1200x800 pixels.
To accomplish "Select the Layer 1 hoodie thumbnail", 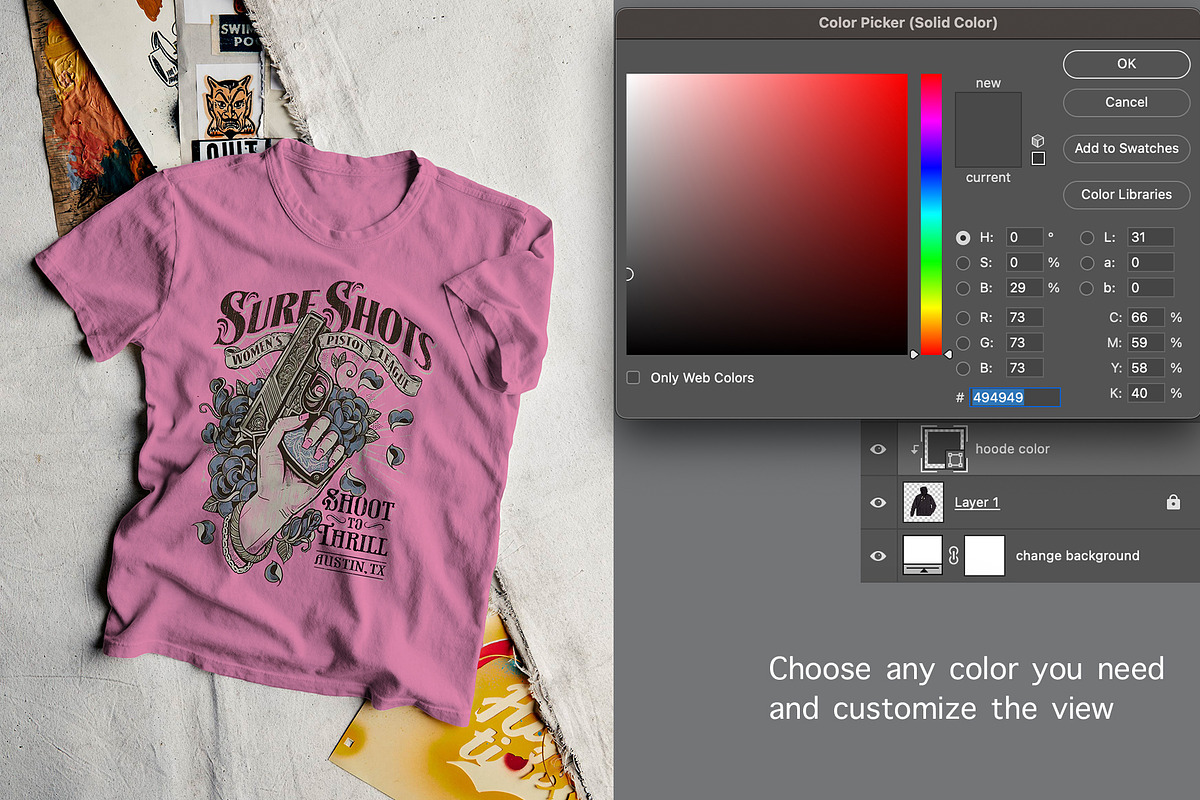I will (x=922, y=502).
